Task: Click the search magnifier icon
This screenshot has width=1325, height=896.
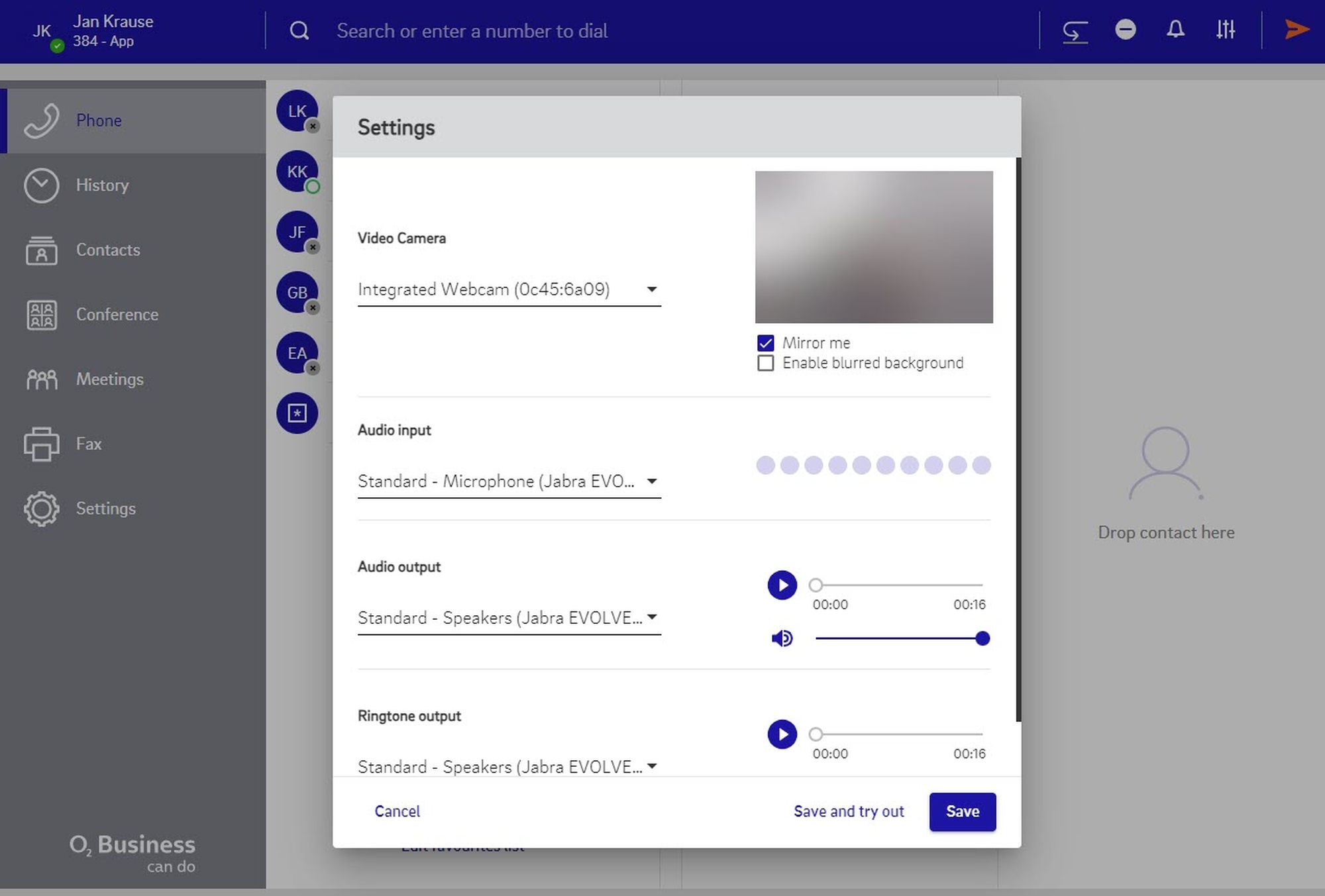Action: click(x=299, y=30)
